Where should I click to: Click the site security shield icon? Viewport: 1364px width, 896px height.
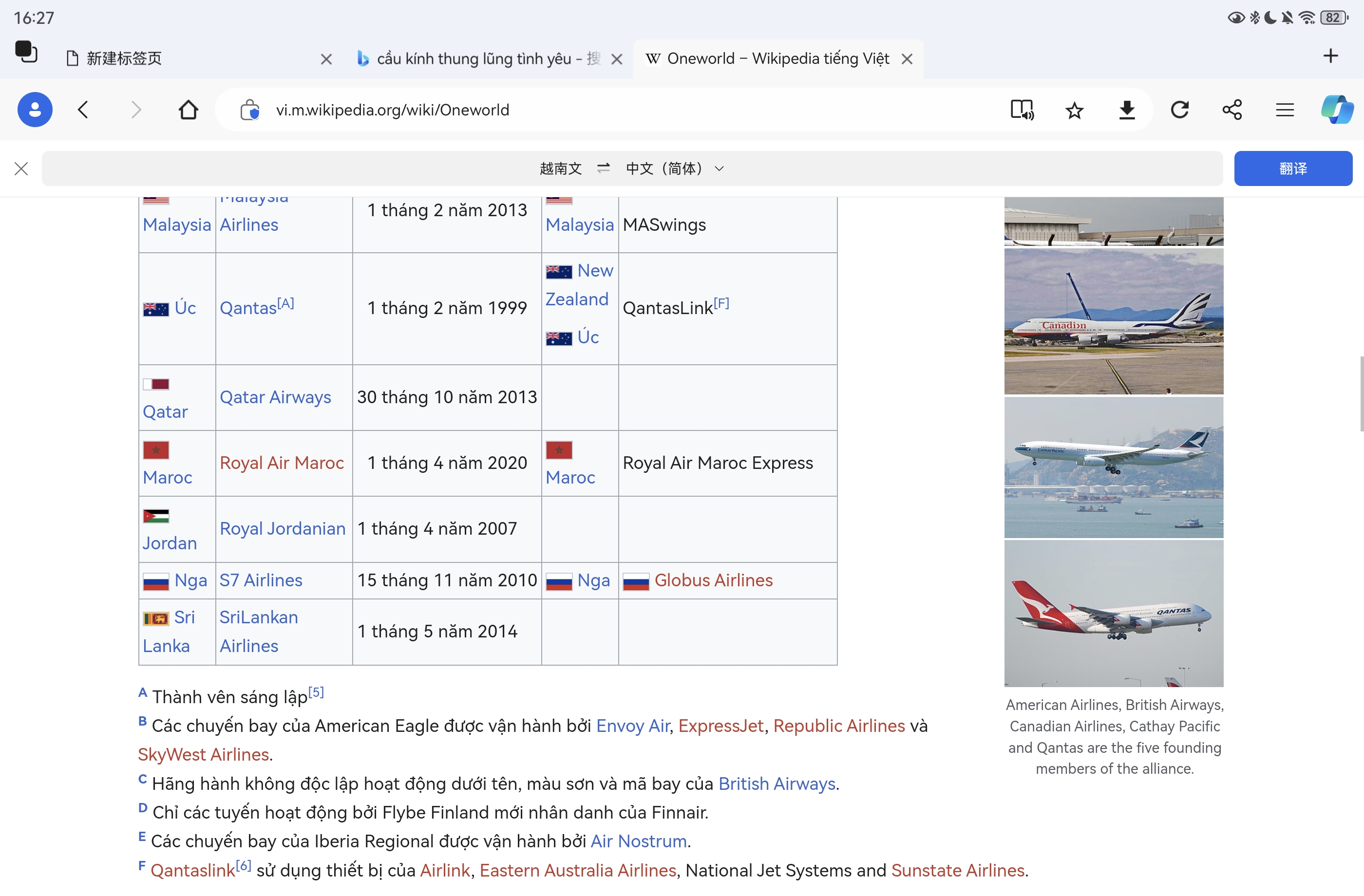coord(250,110)
